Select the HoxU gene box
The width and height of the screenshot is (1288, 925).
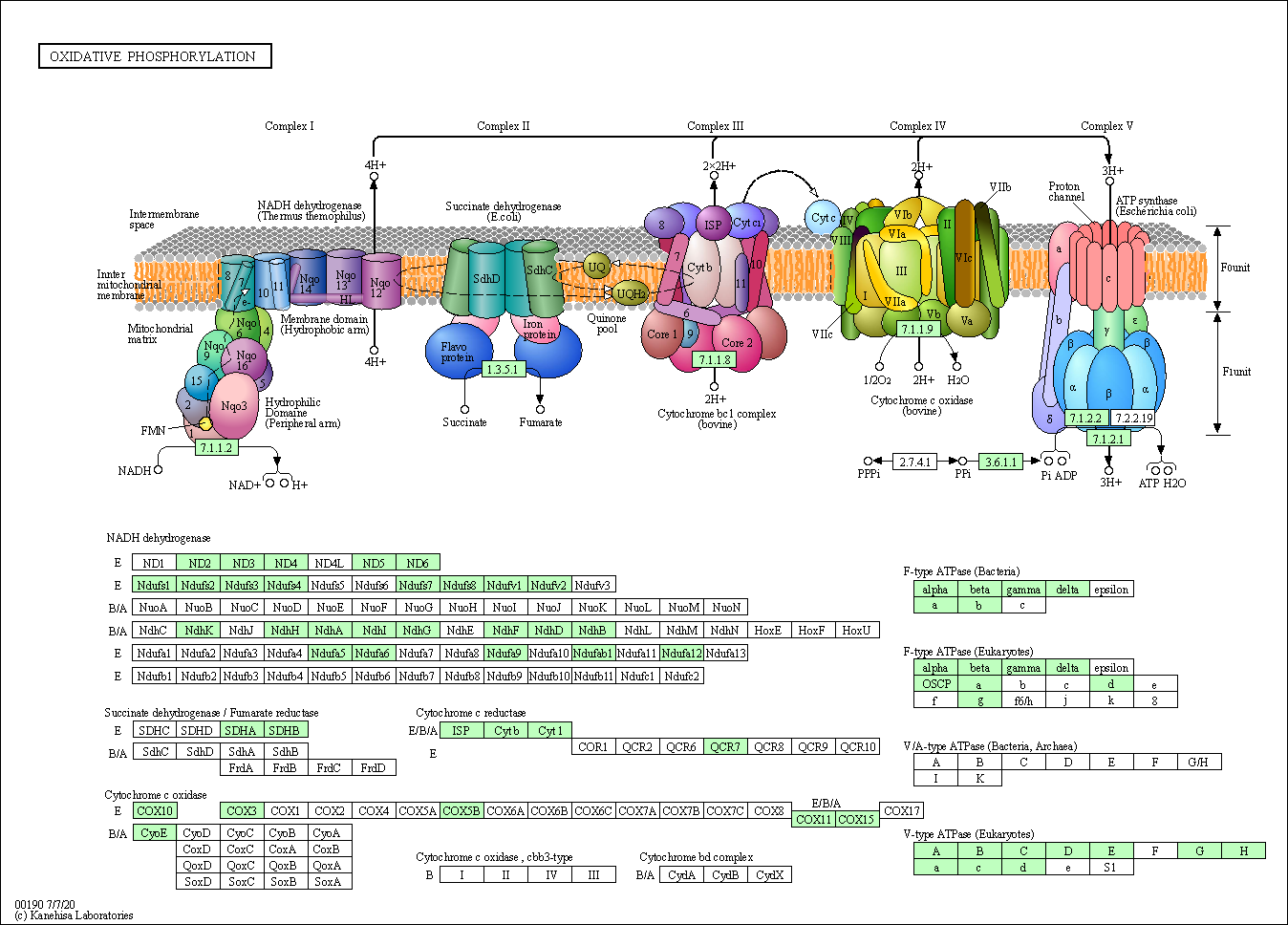tap(857, 630)
